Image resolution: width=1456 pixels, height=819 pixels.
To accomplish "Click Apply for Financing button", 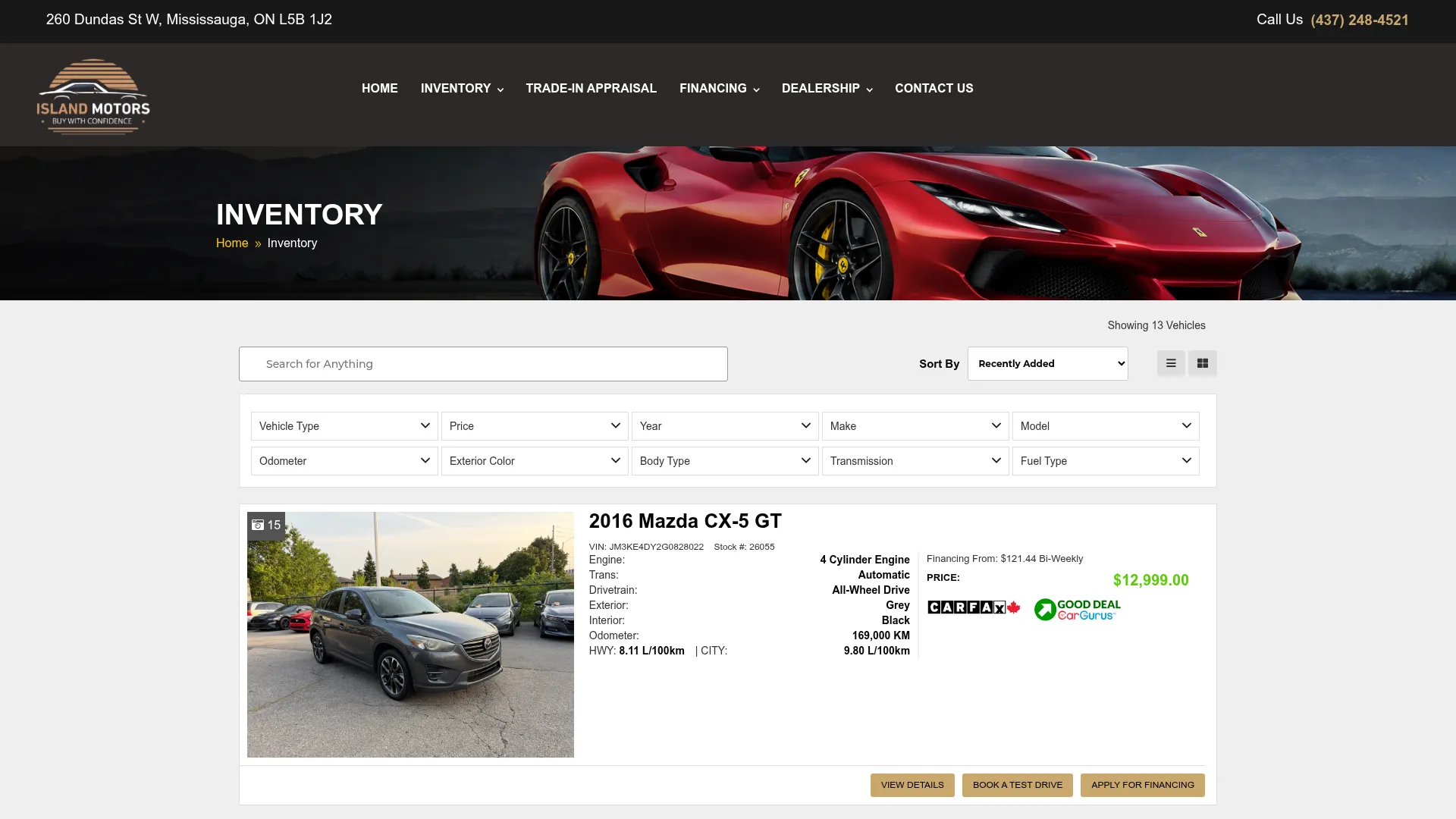I will 1143,785.
